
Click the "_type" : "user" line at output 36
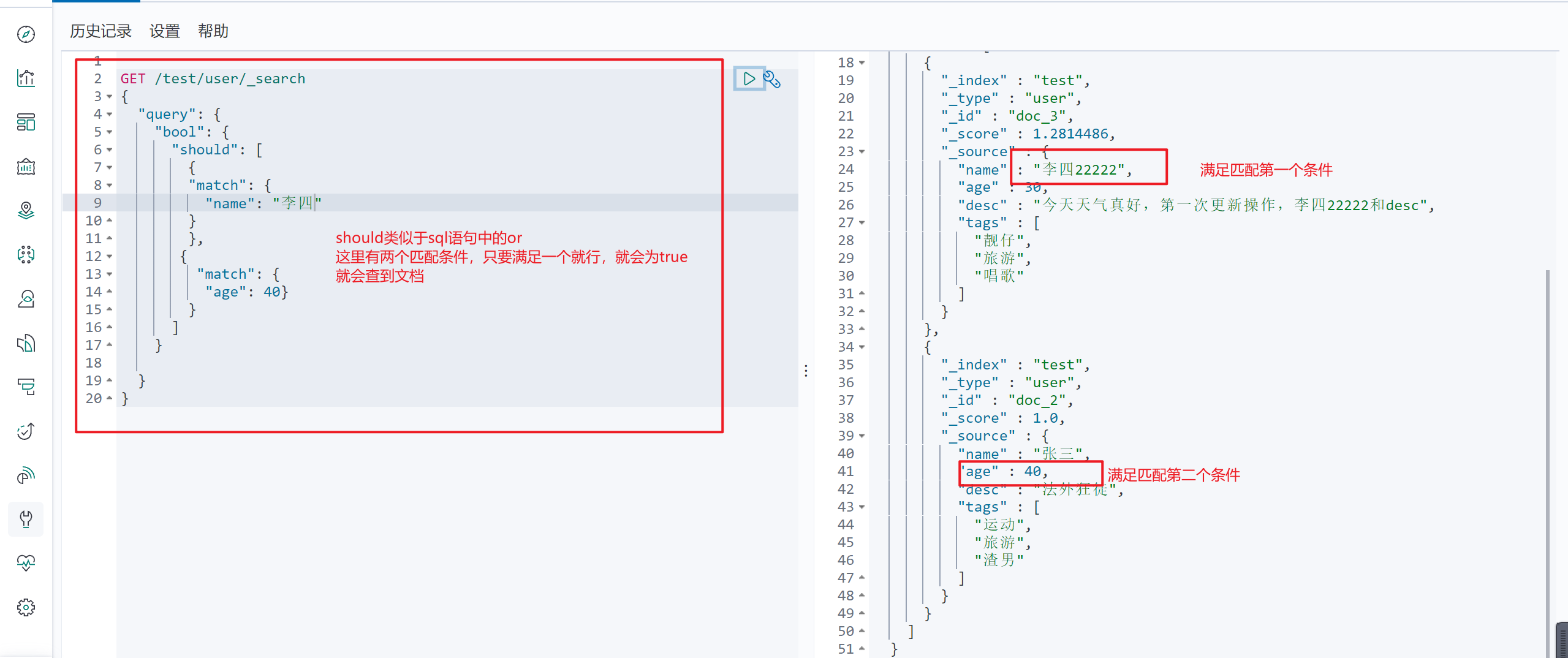click(x=1012, y=383)
